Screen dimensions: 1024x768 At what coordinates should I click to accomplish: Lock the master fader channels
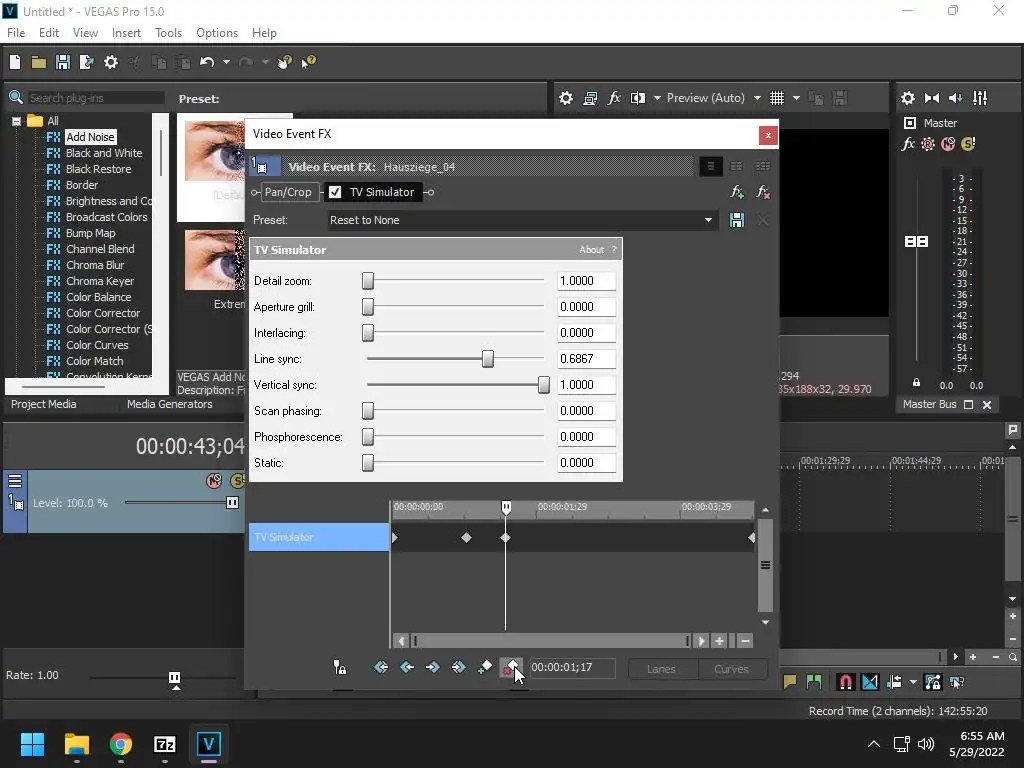tap(916, 383)
